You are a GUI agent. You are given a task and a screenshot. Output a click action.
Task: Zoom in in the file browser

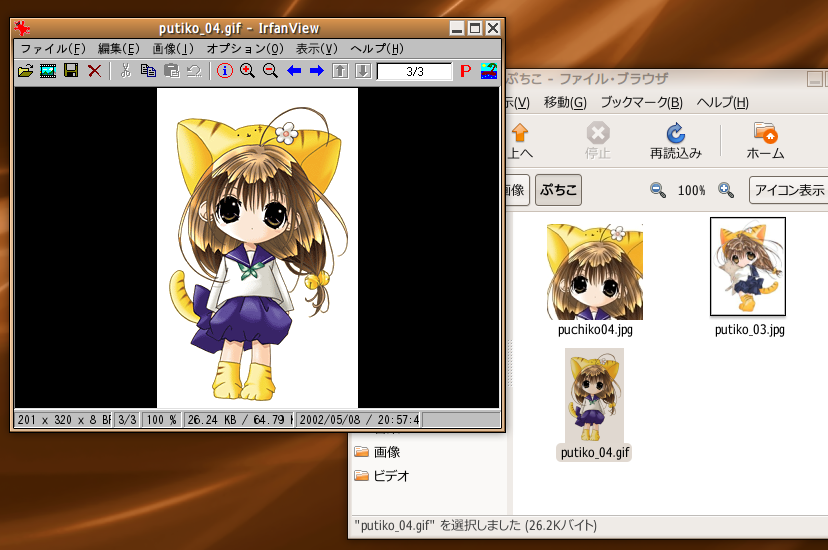click(726, 190)
